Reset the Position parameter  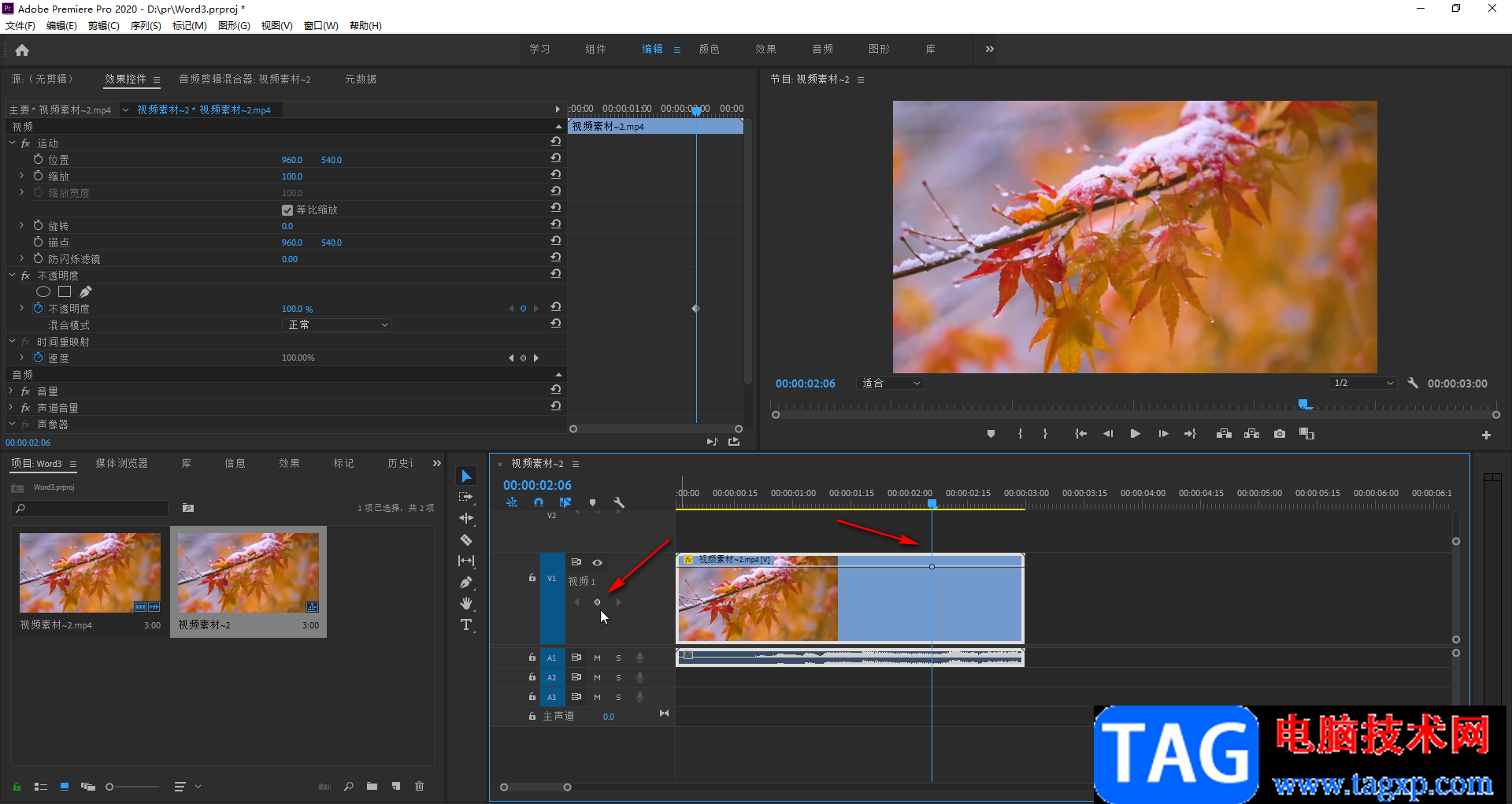pos(556,158)
